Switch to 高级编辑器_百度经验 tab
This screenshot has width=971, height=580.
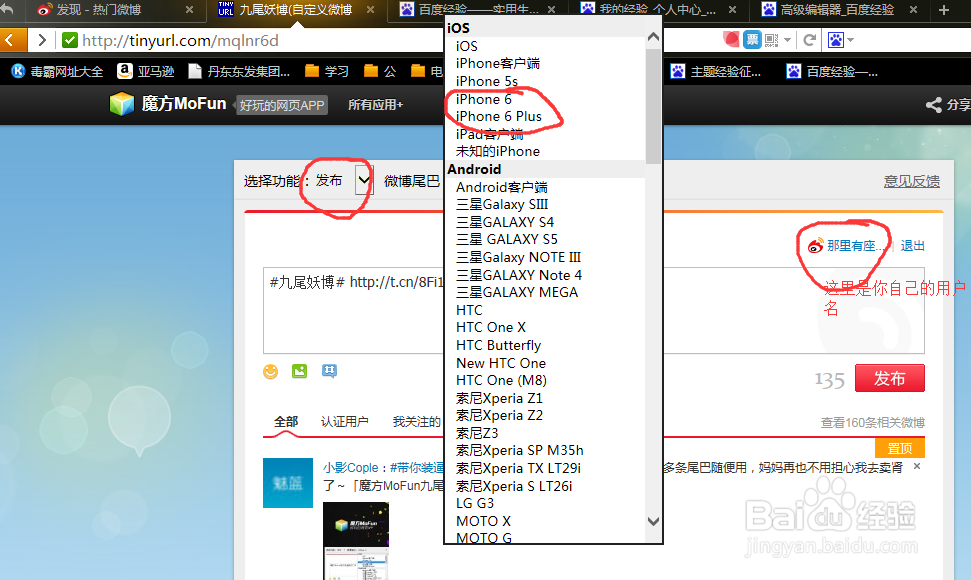coord(837,9)
